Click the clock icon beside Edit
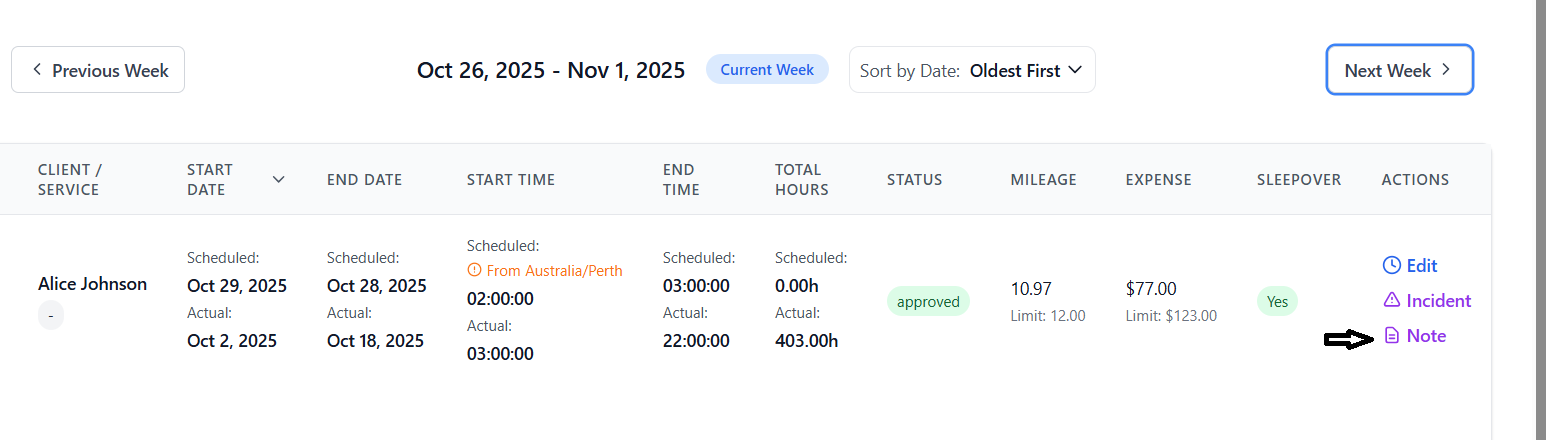The width and height of the screenshot is (1546, 440). coord(1391,265)
